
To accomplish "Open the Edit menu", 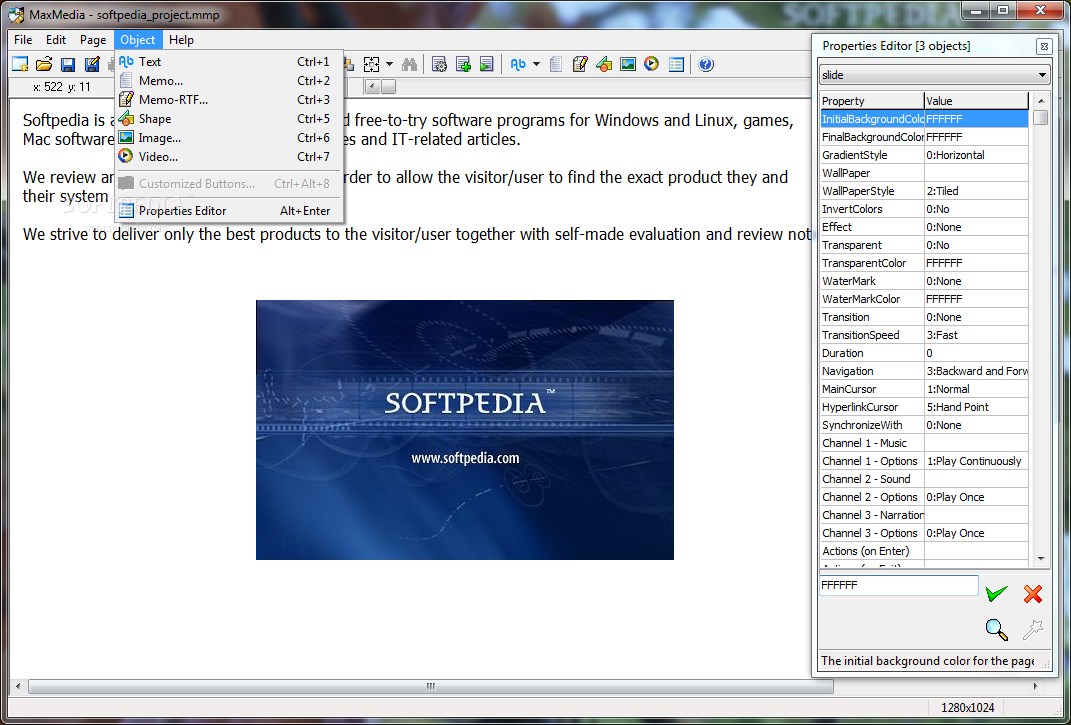I will pos(56,40).
